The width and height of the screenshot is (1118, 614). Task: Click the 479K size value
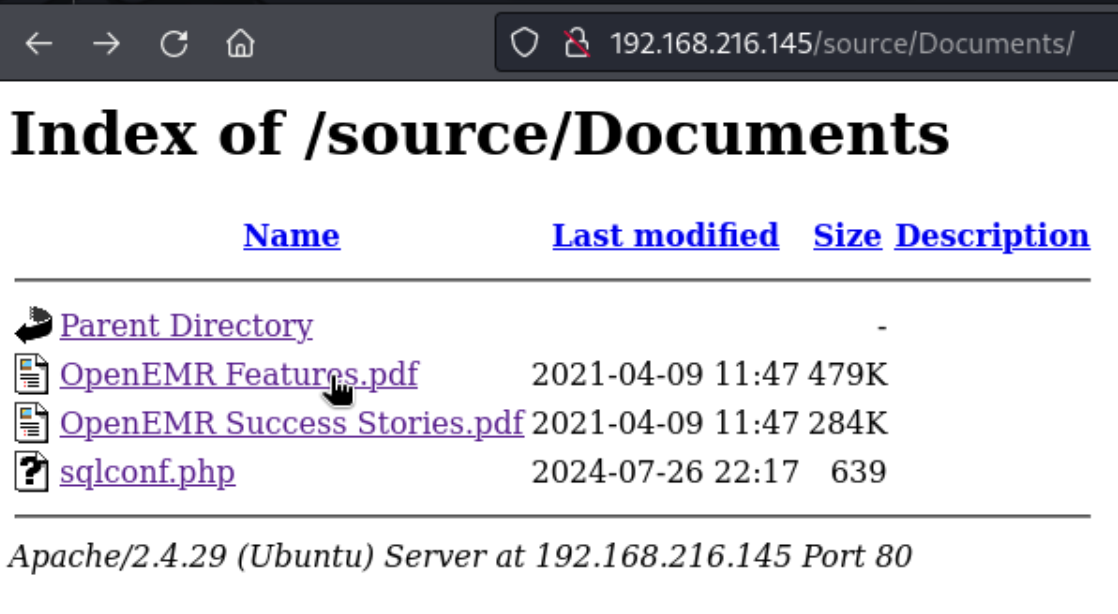coord(848,374)
